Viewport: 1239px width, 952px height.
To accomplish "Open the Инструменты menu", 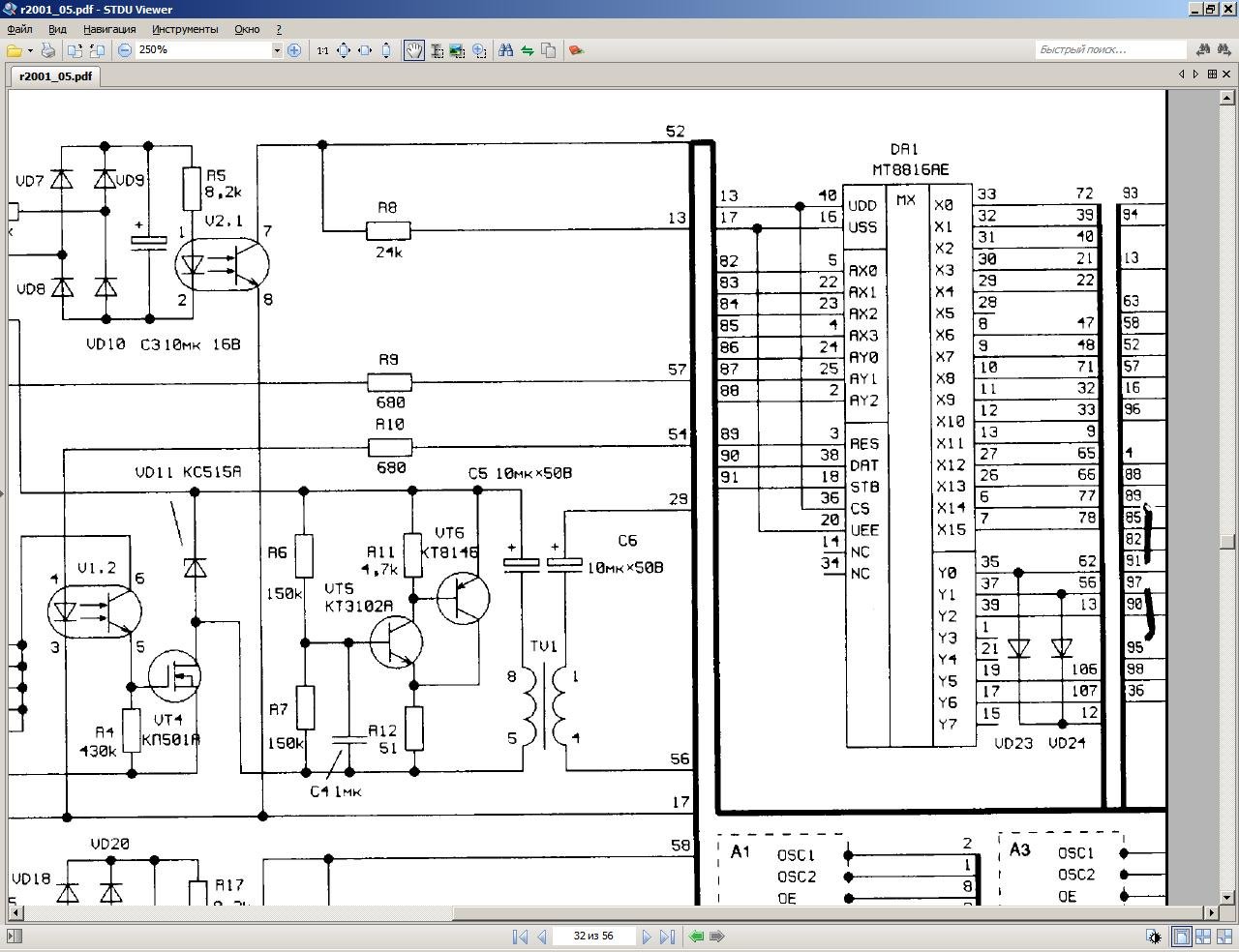I will point(185,29).
